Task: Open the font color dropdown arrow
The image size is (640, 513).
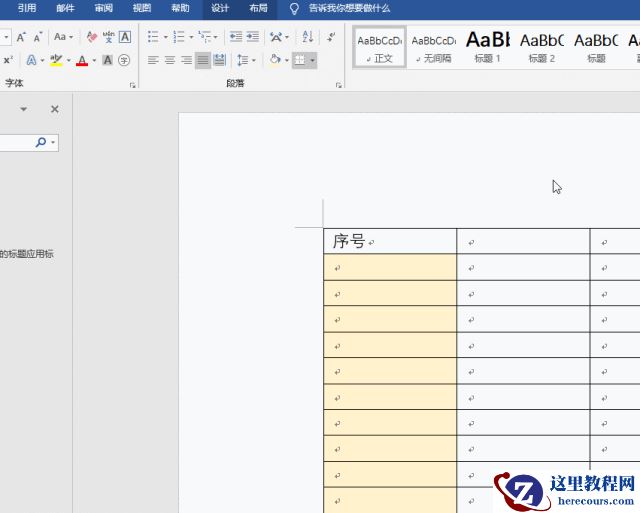Action: click(x=94, y=60)
